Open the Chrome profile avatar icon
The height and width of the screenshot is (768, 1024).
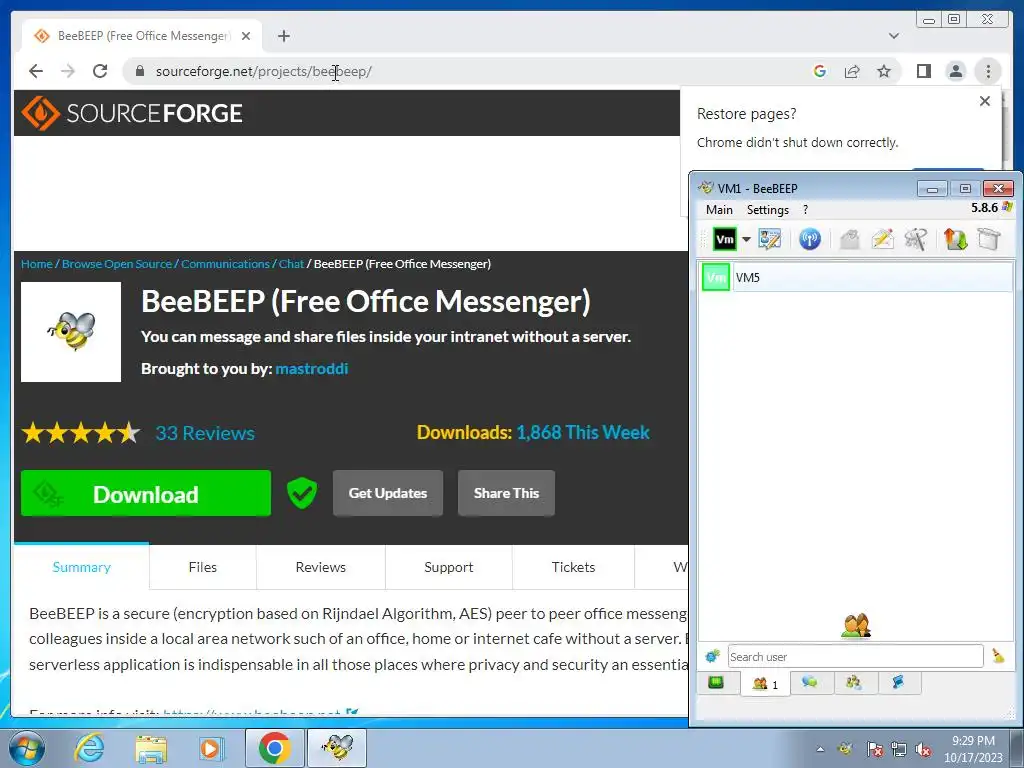point(955,71)
